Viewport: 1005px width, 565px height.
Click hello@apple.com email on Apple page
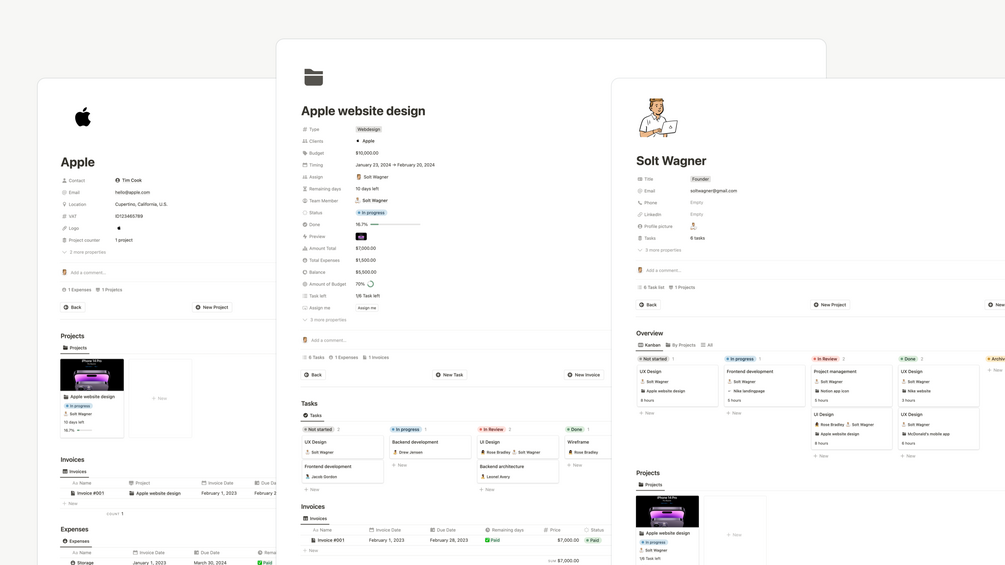132,192
